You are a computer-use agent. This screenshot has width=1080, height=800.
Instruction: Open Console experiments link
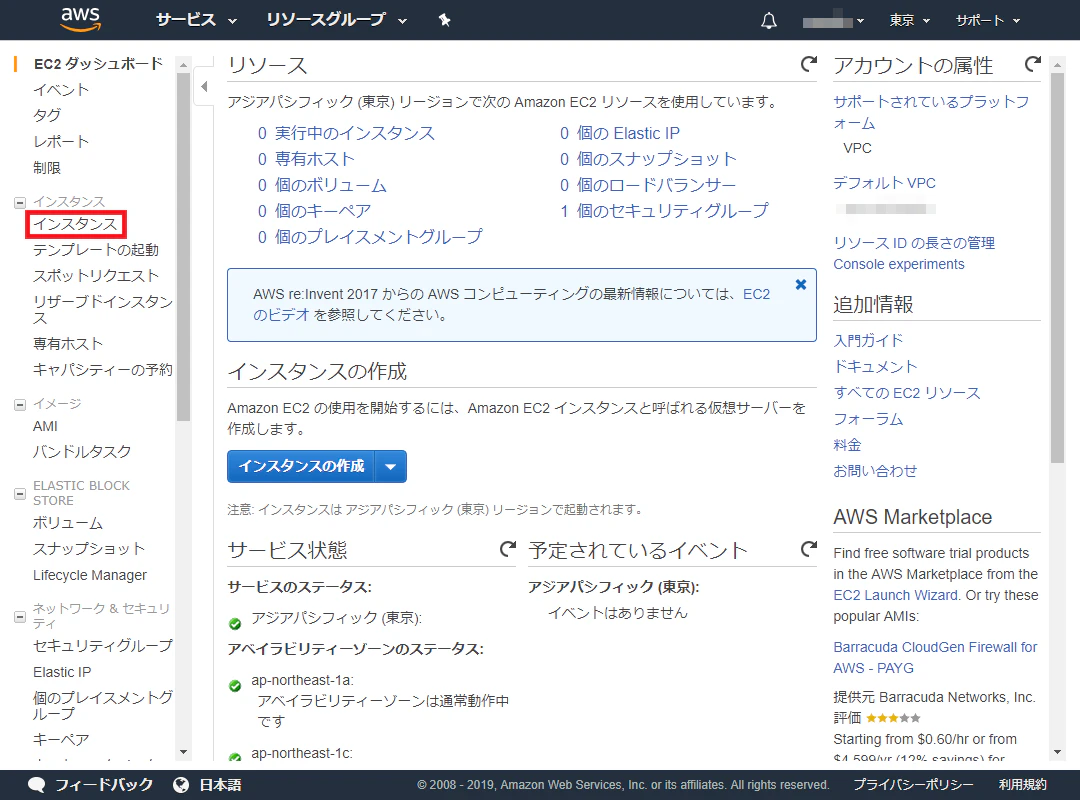899,264
